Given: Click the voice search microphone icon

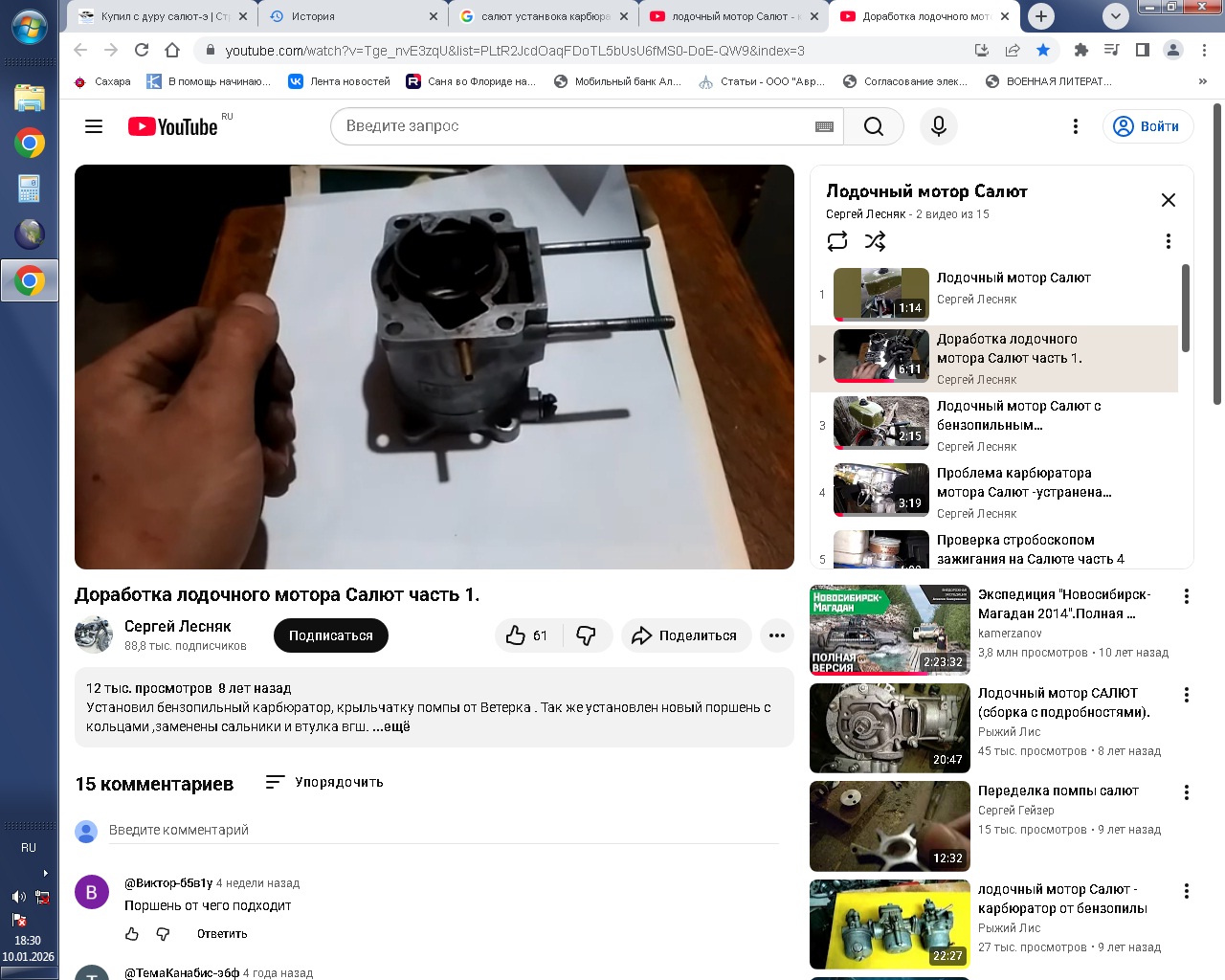Looking at the screenshot, I should click(938, 126).
